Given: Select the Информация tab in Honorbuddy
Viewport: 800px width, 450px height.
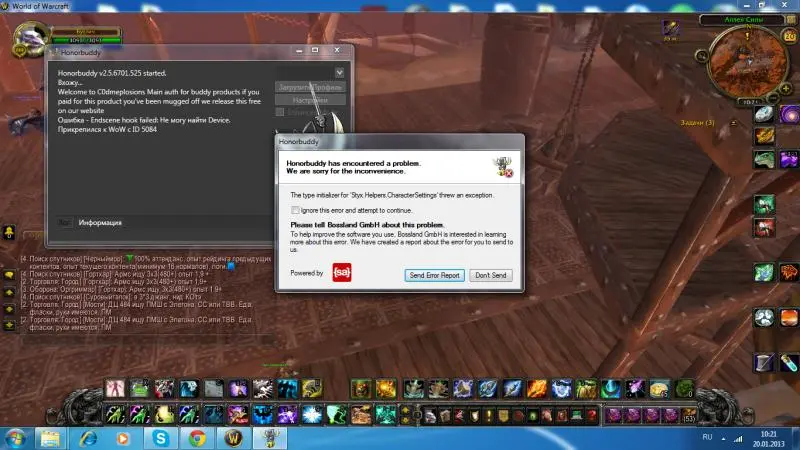Looking at the screenshot, I should [x=100, y=222].
